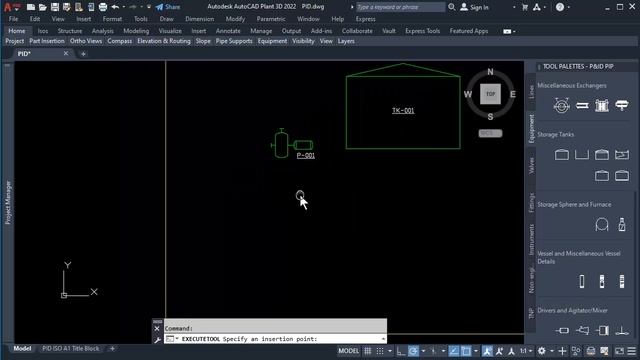
Task: Pick the fourth Miscellaneous Exchangers symbol
Action: point(622,106)
